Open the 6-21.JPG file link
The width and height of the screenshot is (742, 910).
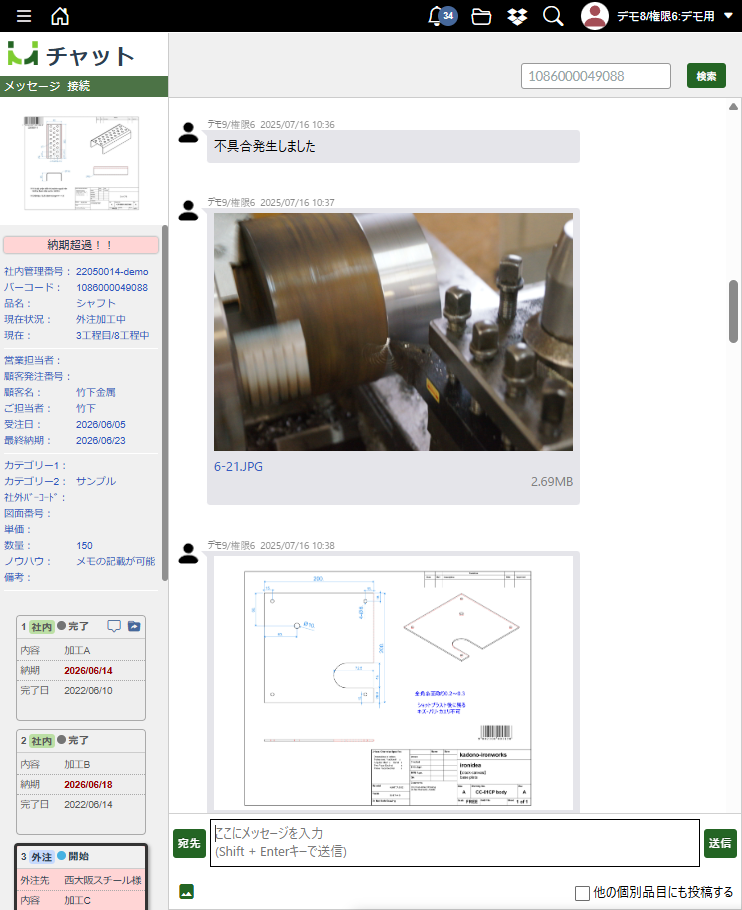pyautogui.click(x=238, y=467)
